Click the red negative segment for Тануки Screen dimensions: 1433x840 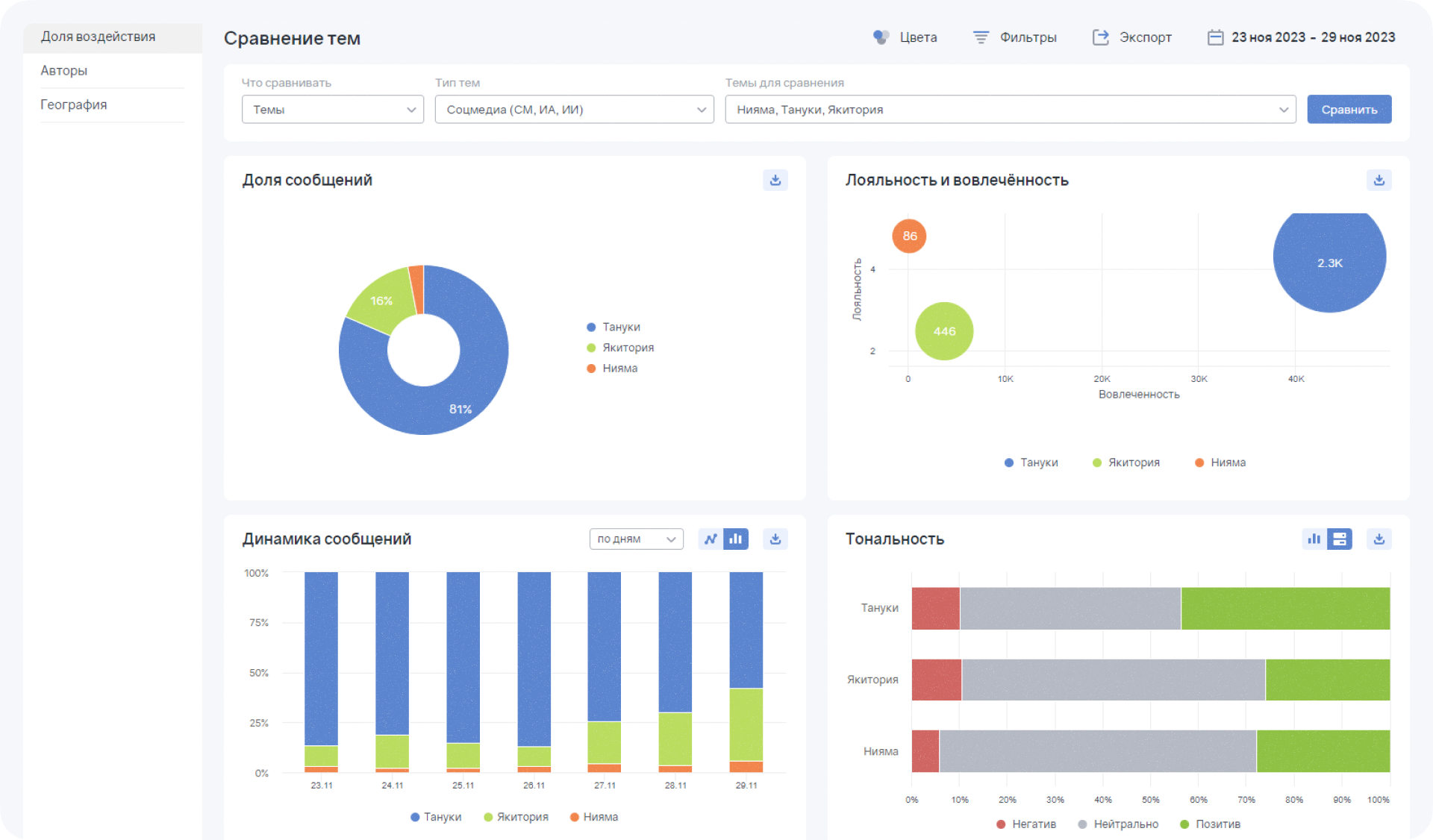935,609
